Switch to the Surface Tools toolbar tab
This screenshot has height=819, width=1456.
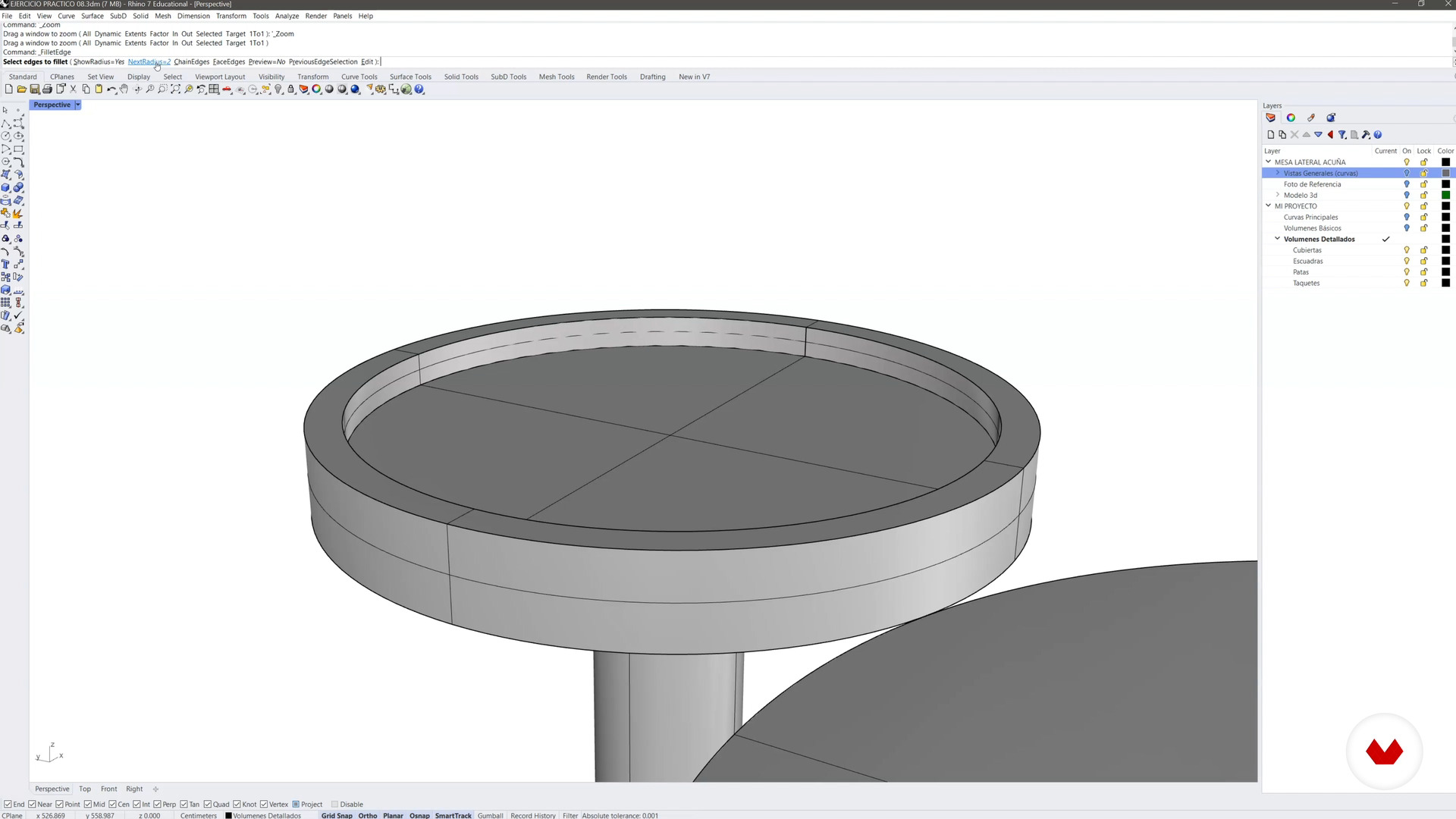(x=410, y=77)
